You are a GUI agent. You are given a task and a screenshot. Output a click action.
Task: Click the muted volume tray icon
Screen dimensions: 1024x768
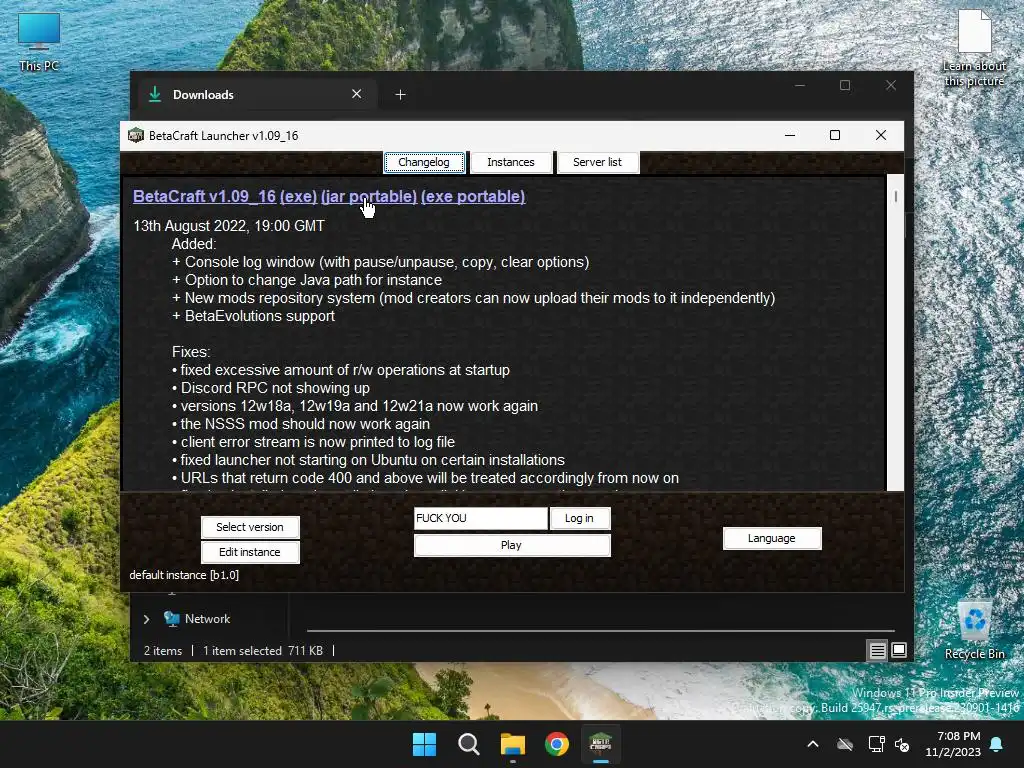tap(902, 744)
